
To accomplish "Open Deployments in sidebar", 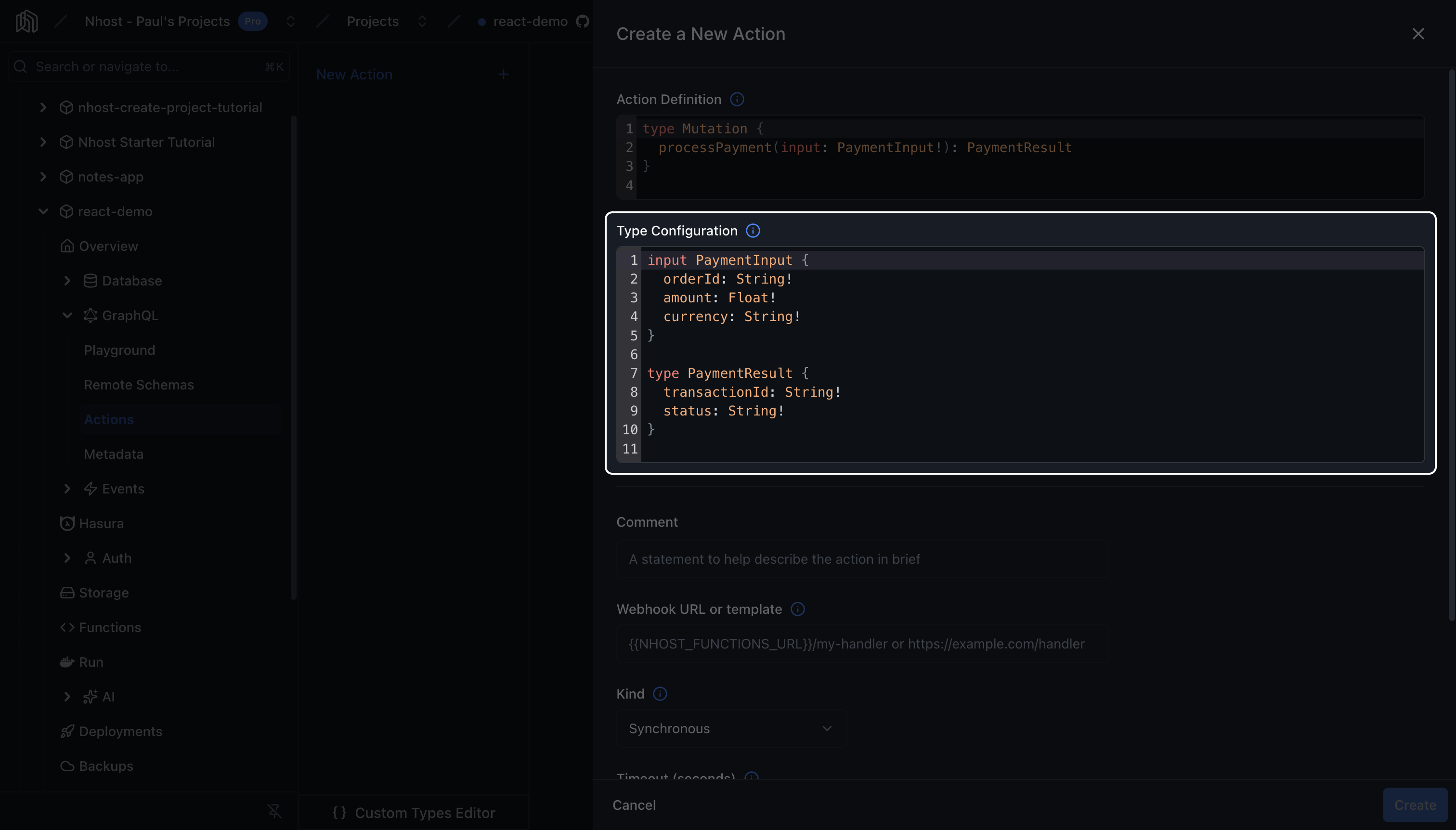I will (120, 731).
